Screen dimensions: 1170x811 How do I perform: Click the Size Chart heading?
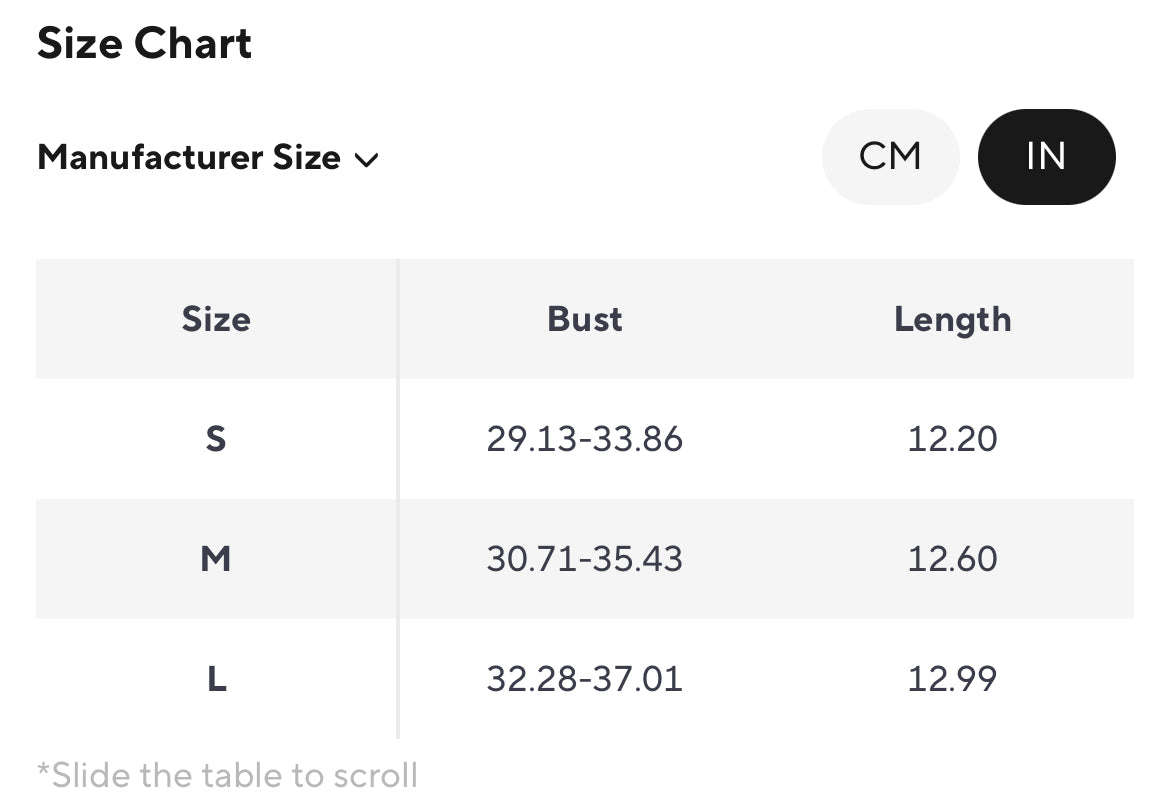point(145,44)
